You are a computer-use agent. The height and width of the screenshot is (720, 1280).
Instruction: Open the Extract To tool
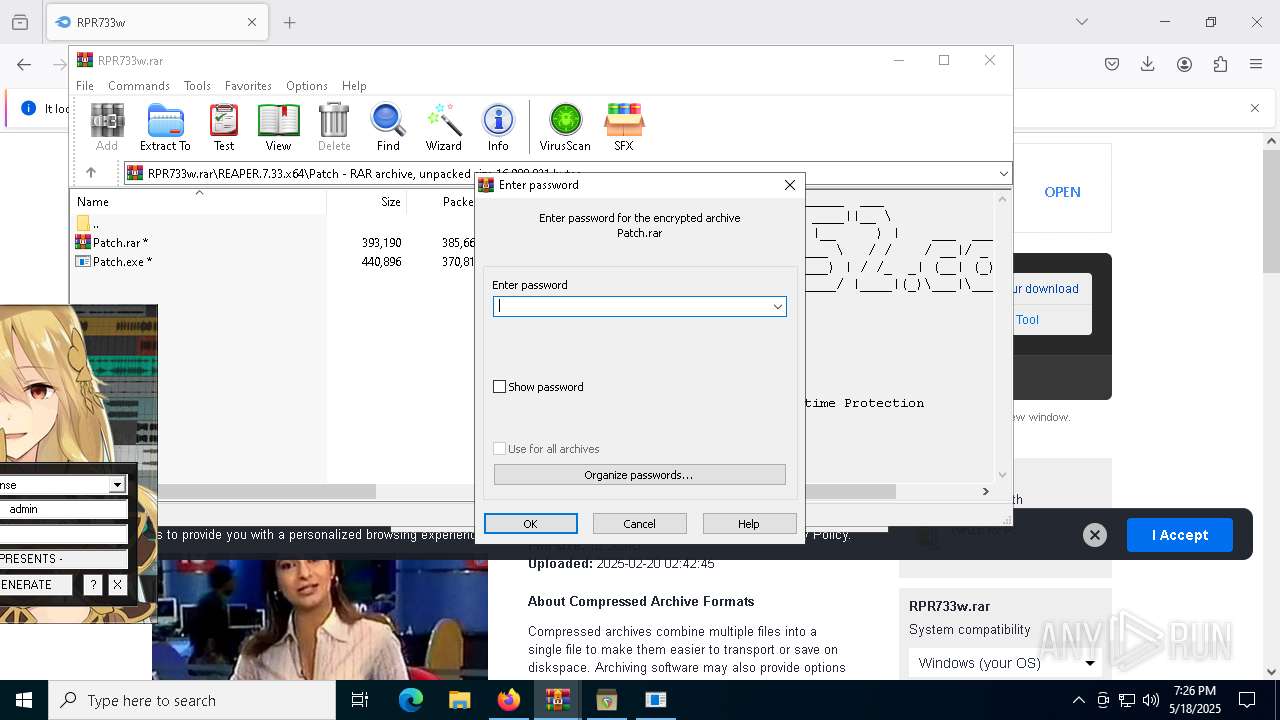[165, 127]
